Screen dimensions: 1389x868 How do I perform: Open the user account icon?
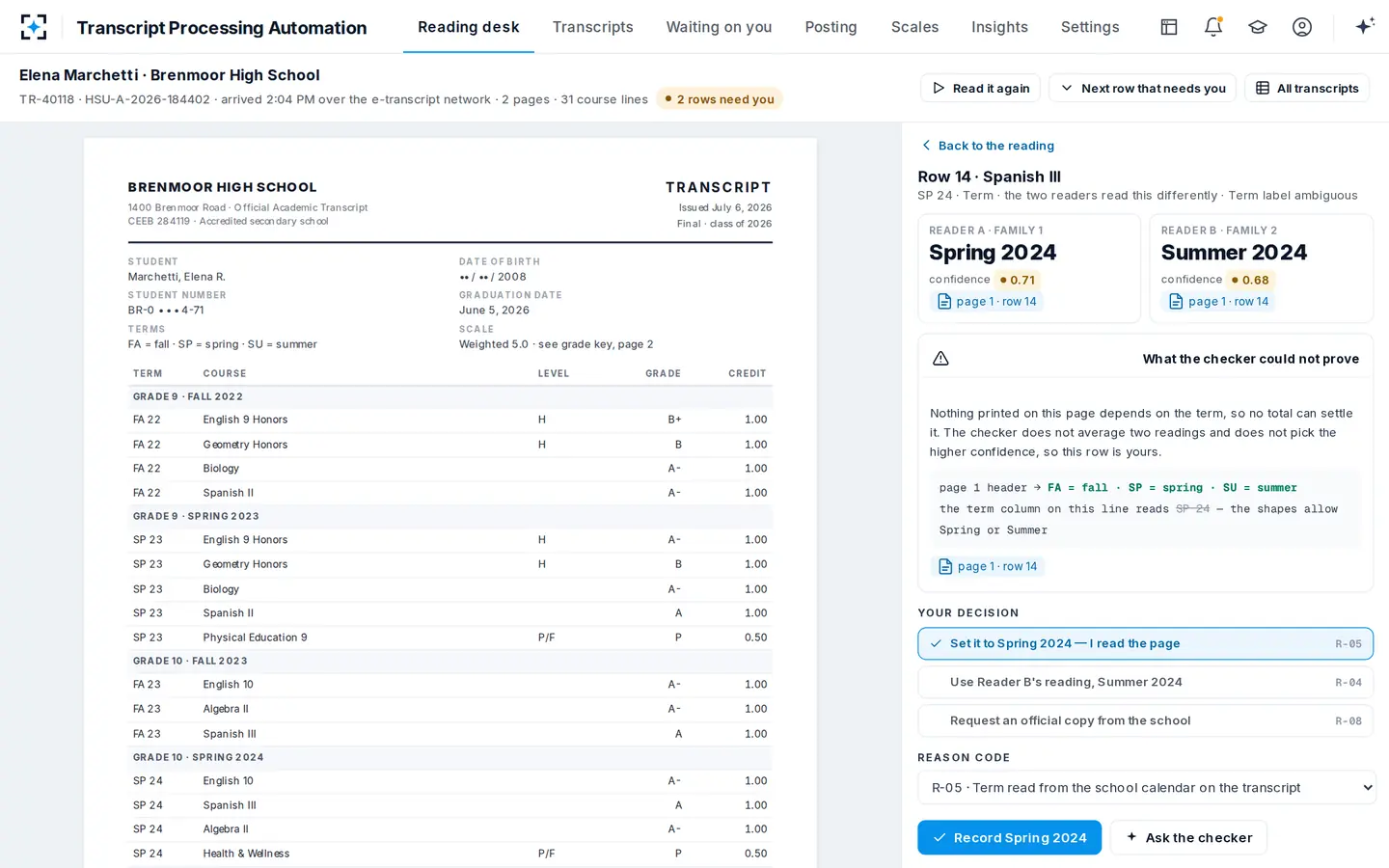tap(1302, 27)
